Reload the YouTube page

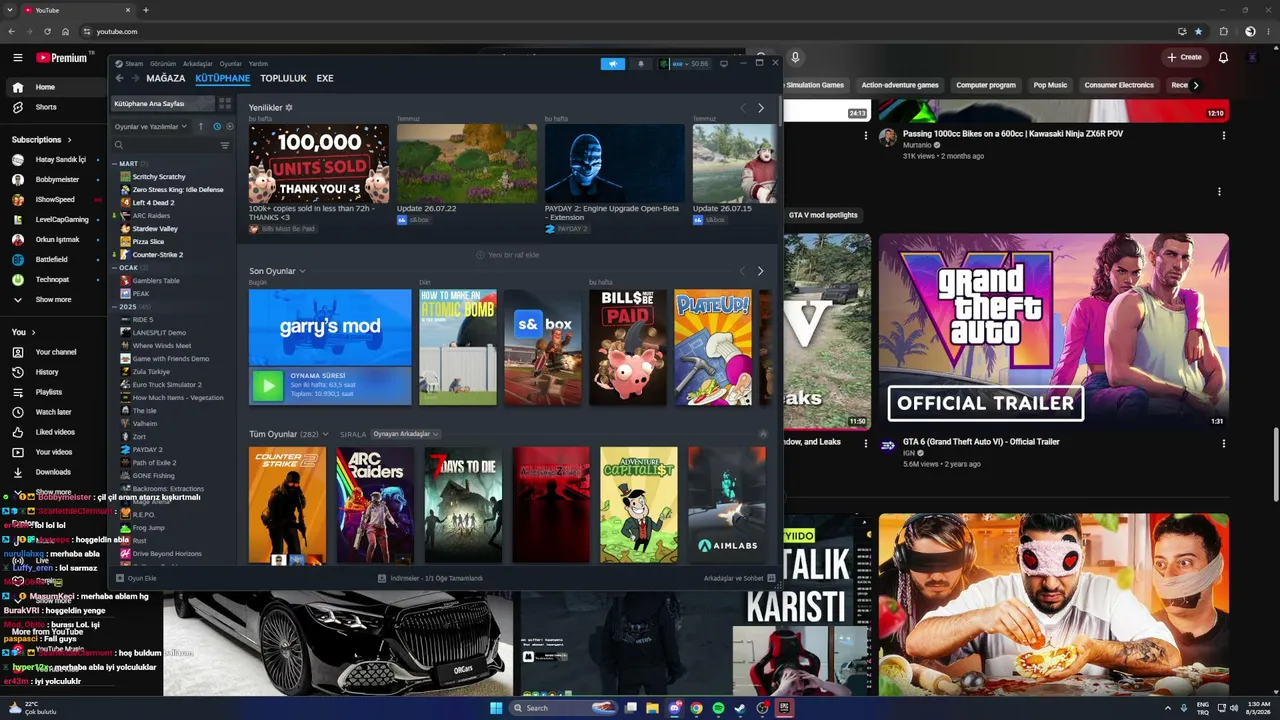pos(47,32)
